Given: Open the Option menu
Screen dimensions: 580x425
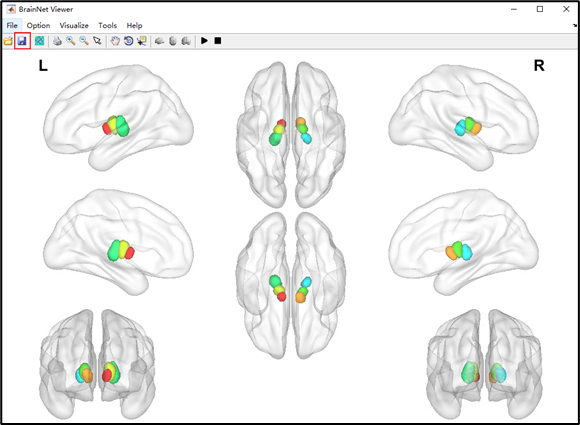Looking at the screenshot, I should pyautogui.click(x=38, y=26).
